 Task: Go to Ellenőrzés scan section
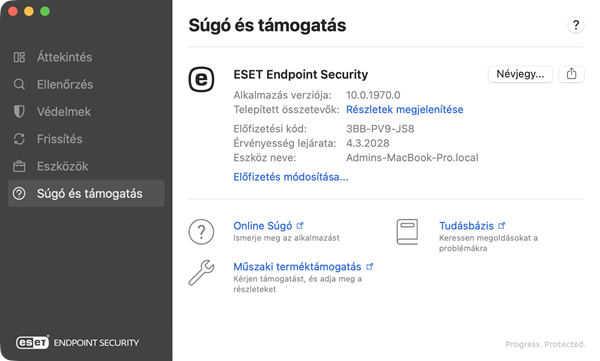click(86, 84)
